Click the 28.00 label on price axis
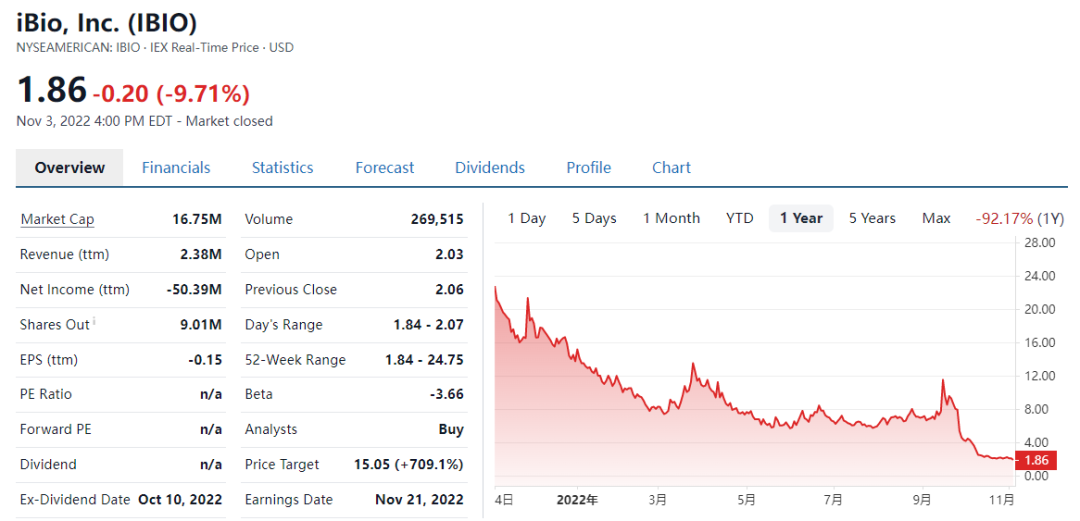The image size is (1080, 521). point(1039,243)
